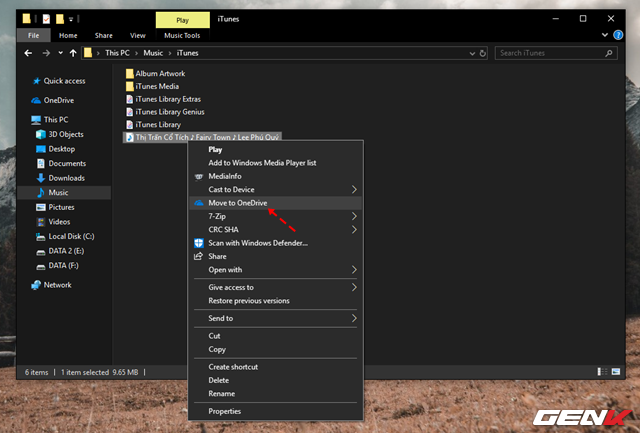
Task: Click the Windows Defender shield icon
Action: pyautogui.click(x=198, y=242)
